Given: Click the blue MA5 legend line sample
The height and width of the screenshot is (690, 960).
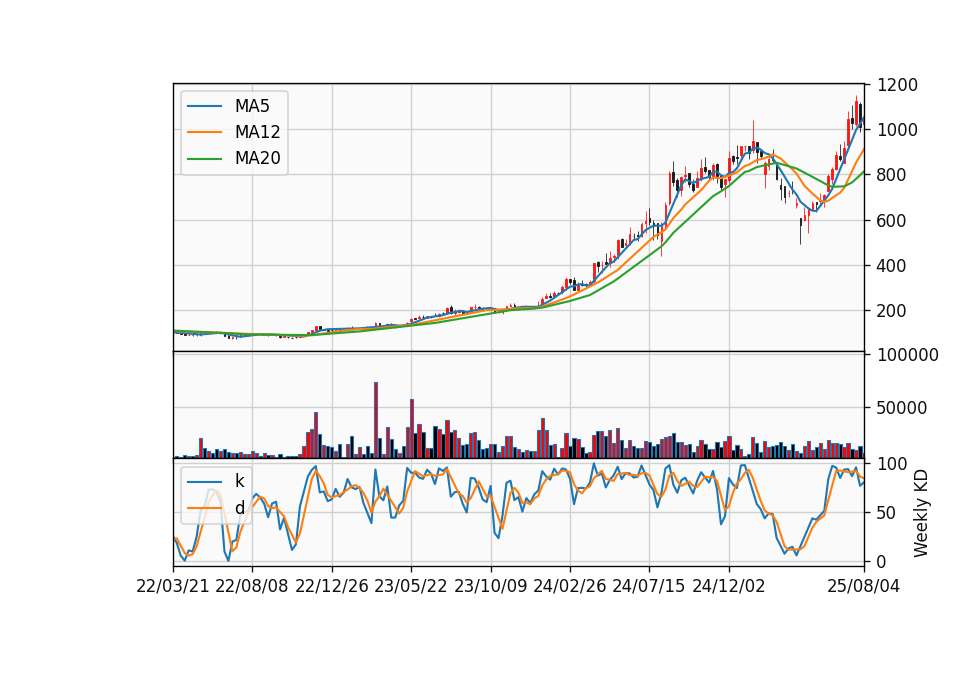Looking at the screenshot, I should click(204, 106).
